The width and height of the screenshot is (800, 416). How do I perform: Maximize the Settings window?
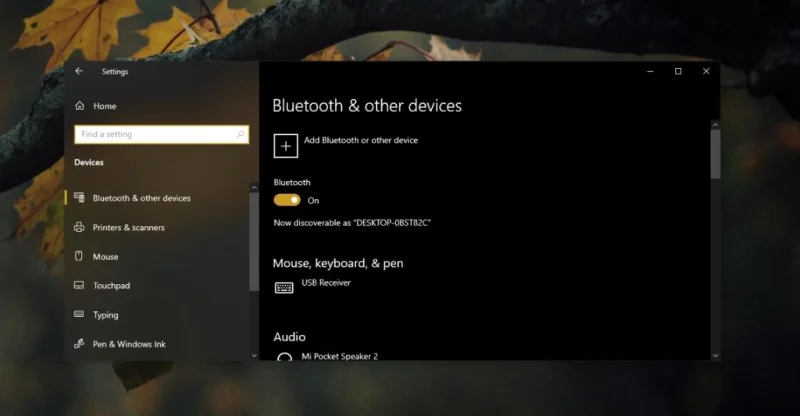point(678,71)
